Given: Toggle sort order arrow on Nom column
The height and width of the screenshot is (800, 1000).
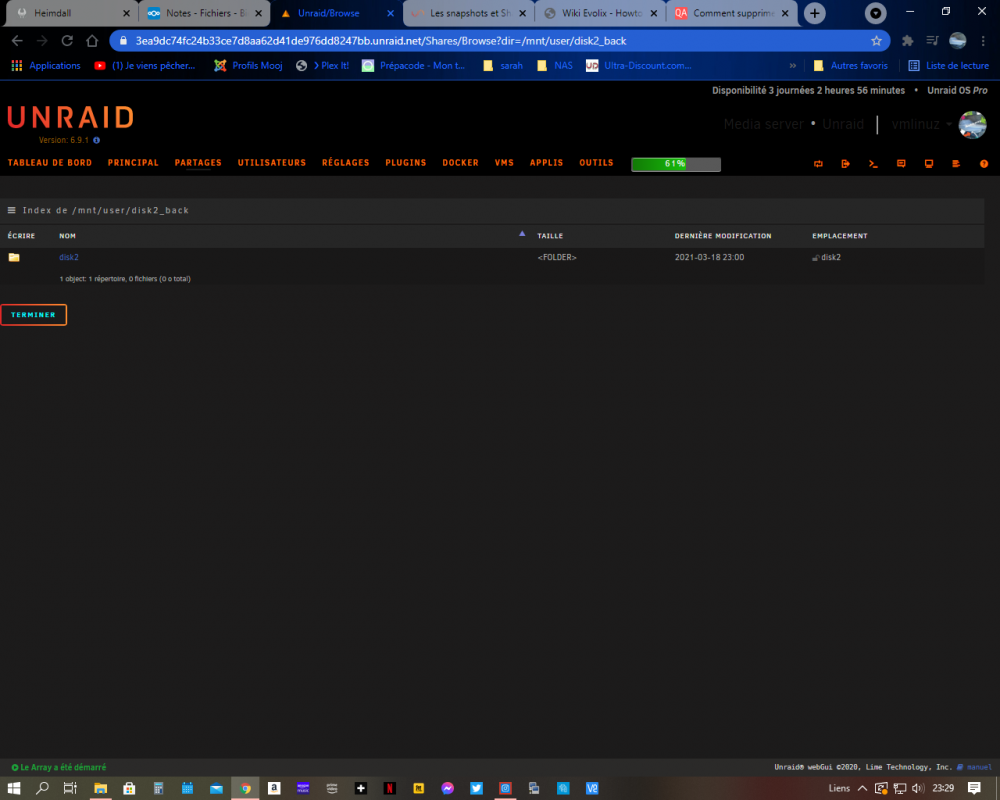Looking at the screenshot, I should click(x=522, y=234).
